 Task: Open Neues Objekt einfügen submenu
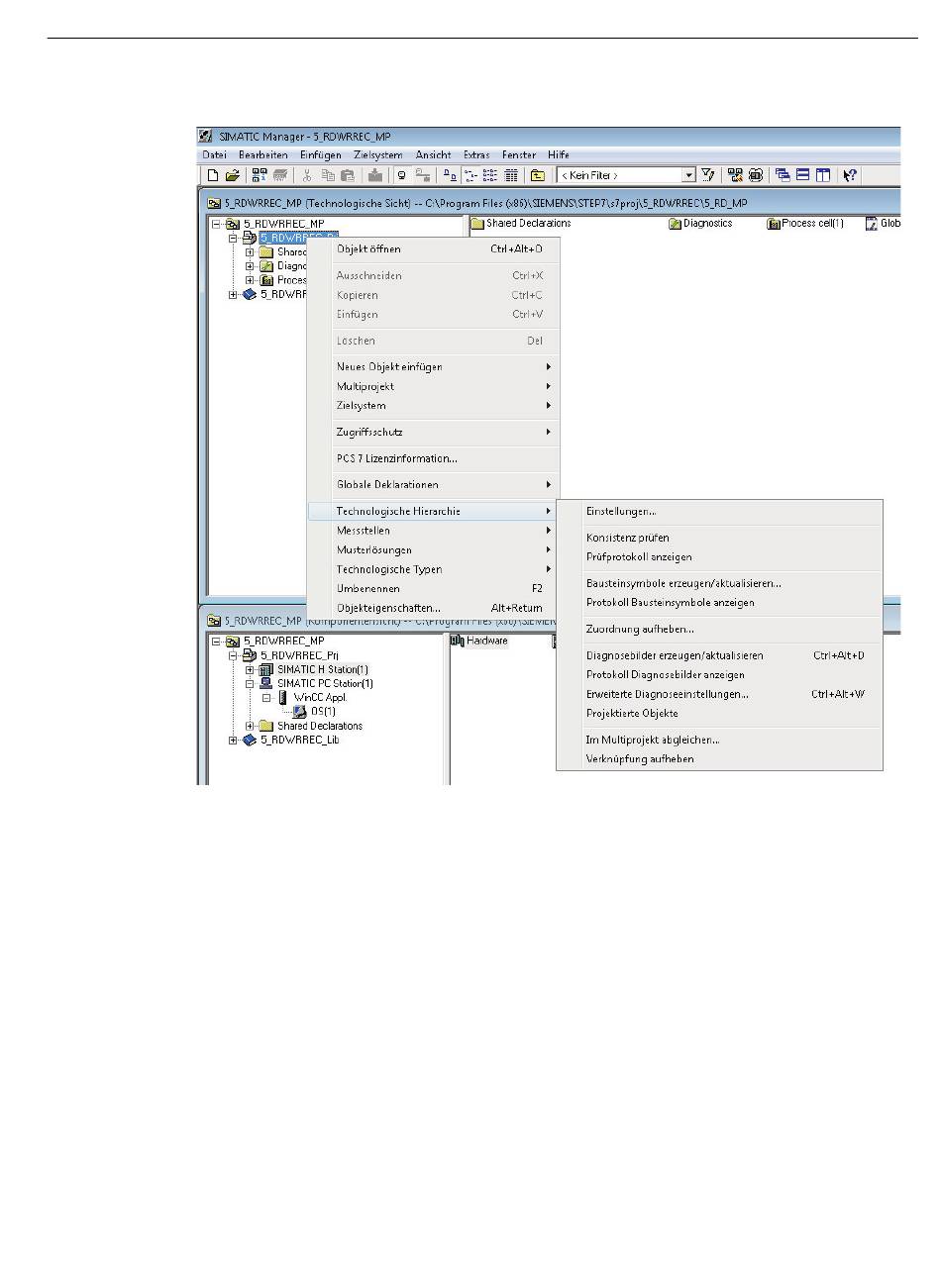[434, 367]
